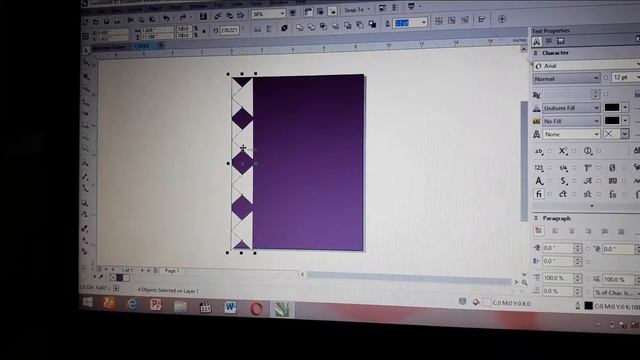Image resolution: width=640 pixels, height=360 pixels.
Task: Toggle right paragraph alignment
Action: pos(588,231)
